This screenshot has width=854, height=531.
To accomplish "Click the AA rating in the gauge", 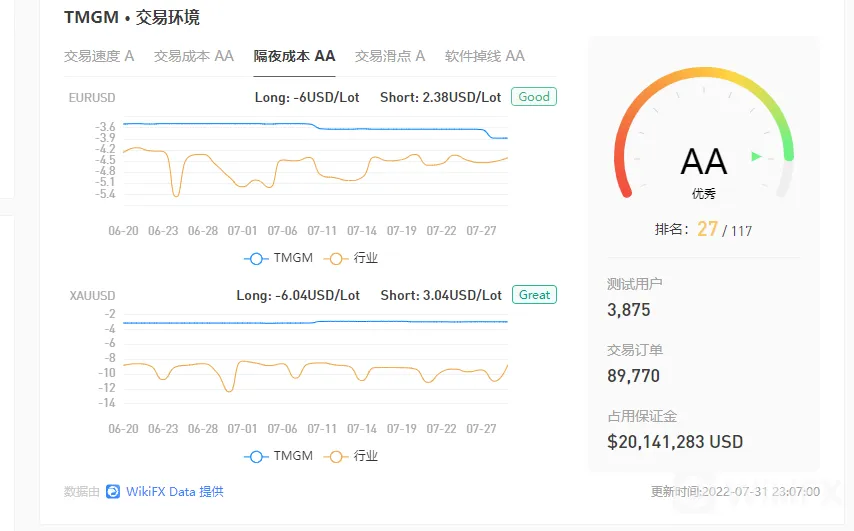I will 704,162.
